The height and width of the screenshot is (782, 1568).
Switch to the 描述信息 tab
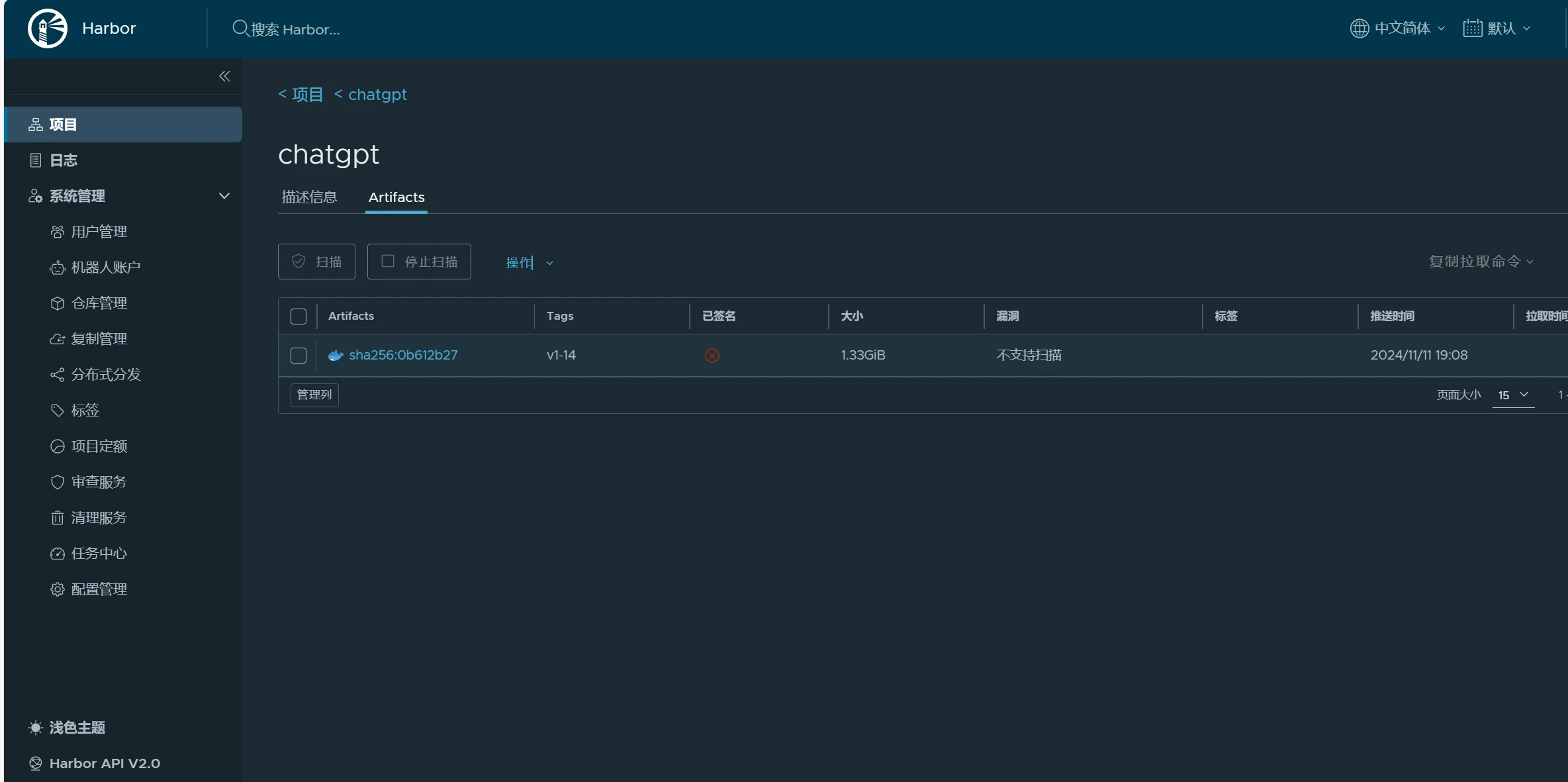point(309,197)
